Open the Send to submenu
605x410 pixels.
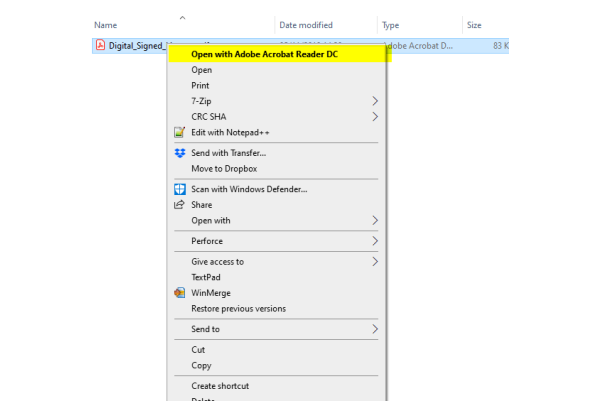pyautogui.click(x=277, y=329)
